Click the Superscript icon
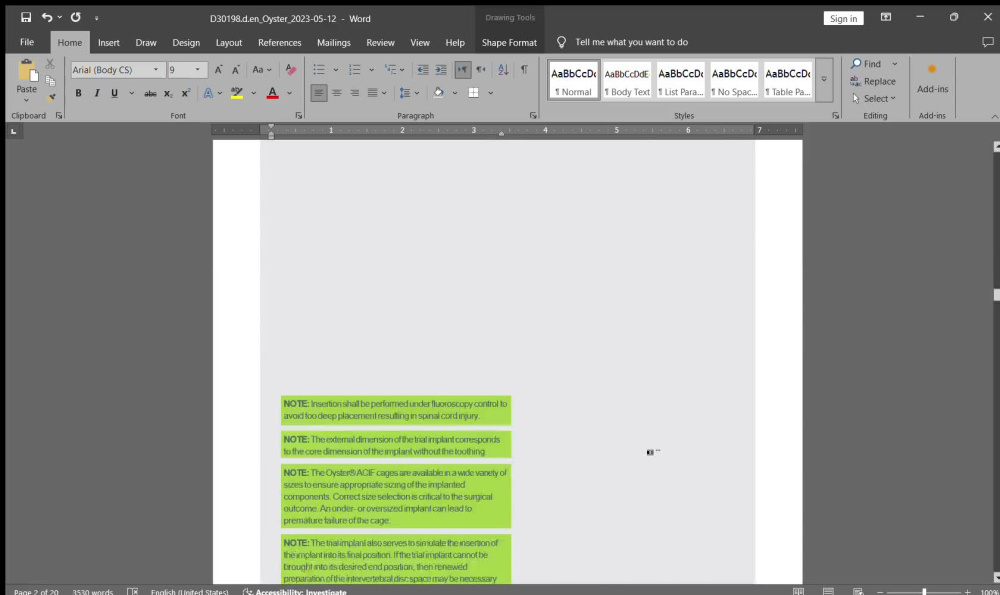Image resolution: width=1000 pixels, height=595 pixels. pyautogui.click(x=186, y=93)
